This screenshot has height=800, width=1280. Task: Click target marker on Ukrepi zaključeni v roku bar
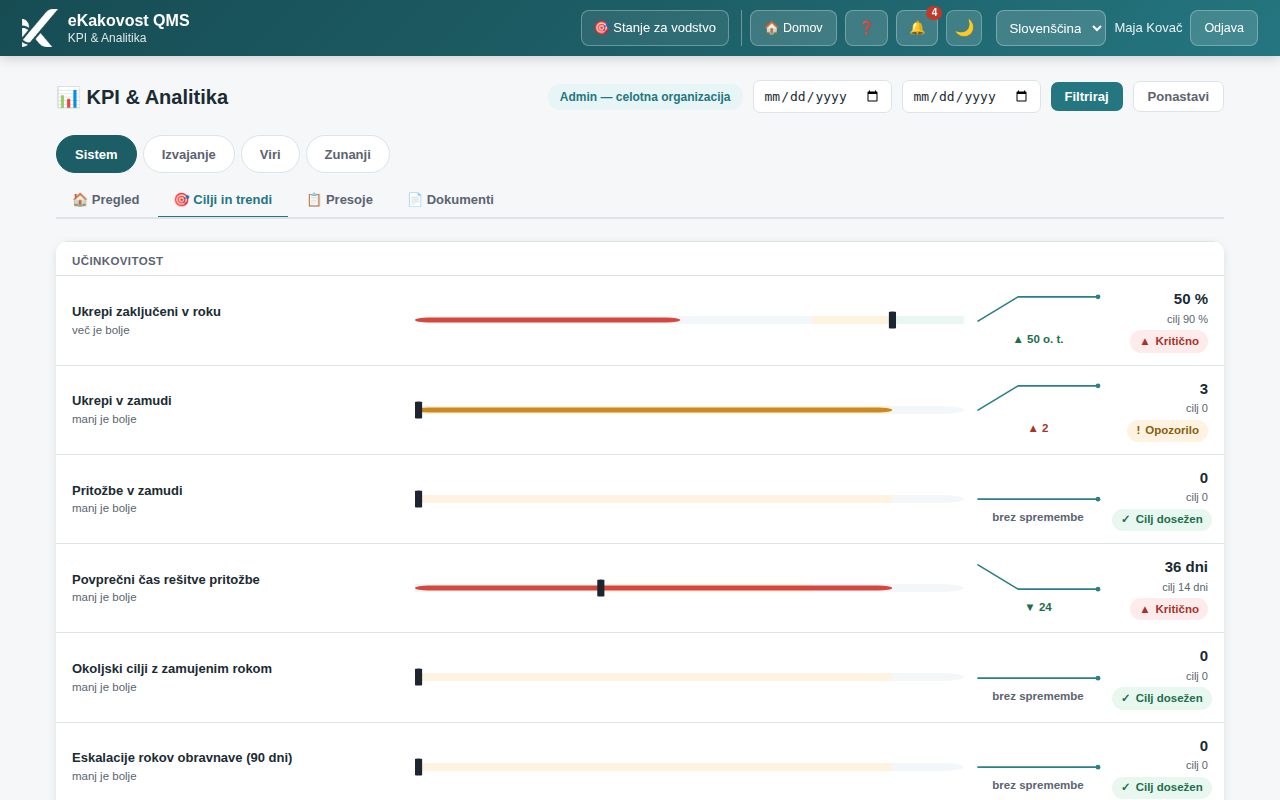coord(892,320)
